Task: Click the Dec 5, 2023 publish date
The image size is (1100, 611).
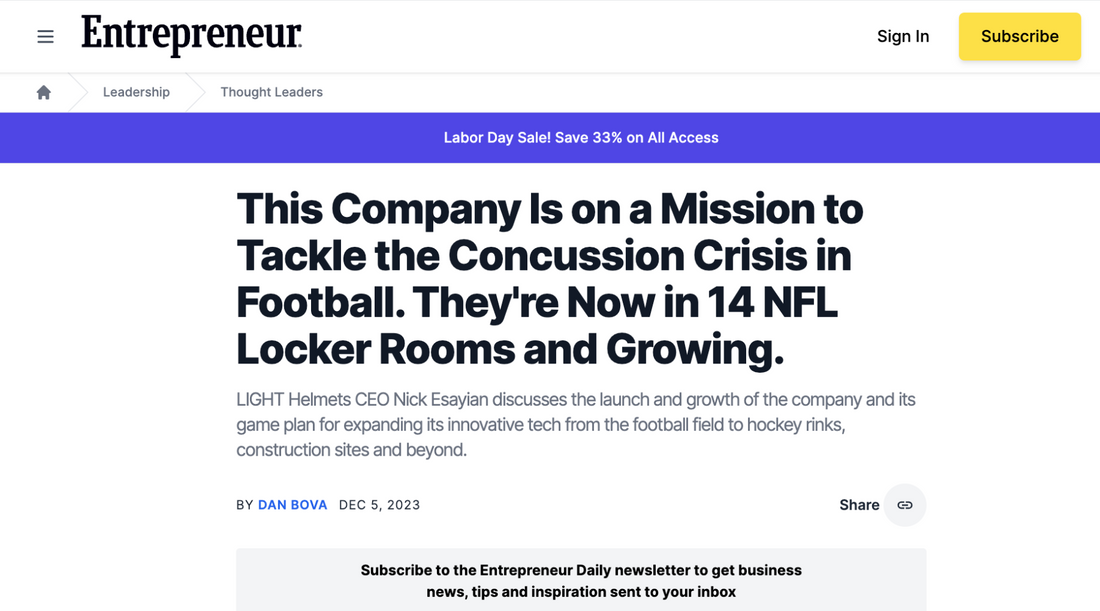Action: click(379, 505)
